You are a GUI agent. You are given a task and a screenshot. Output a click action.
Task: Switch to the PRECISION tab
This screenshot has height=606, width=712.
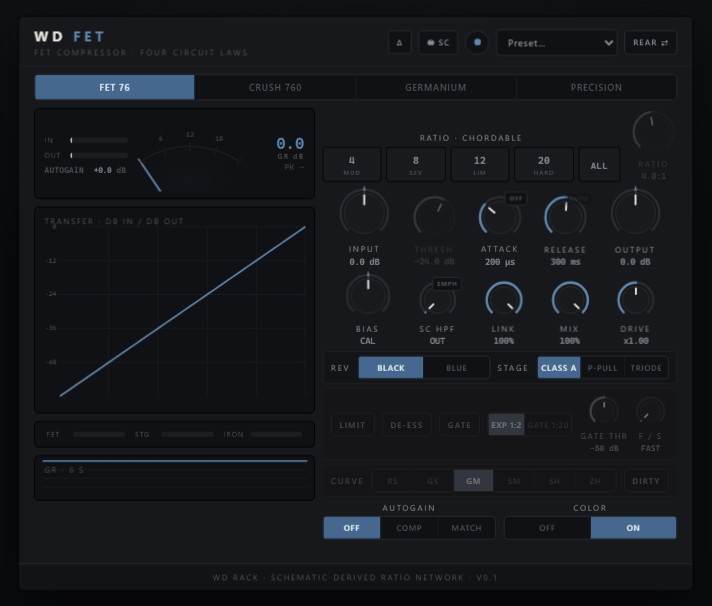point(596,87)
